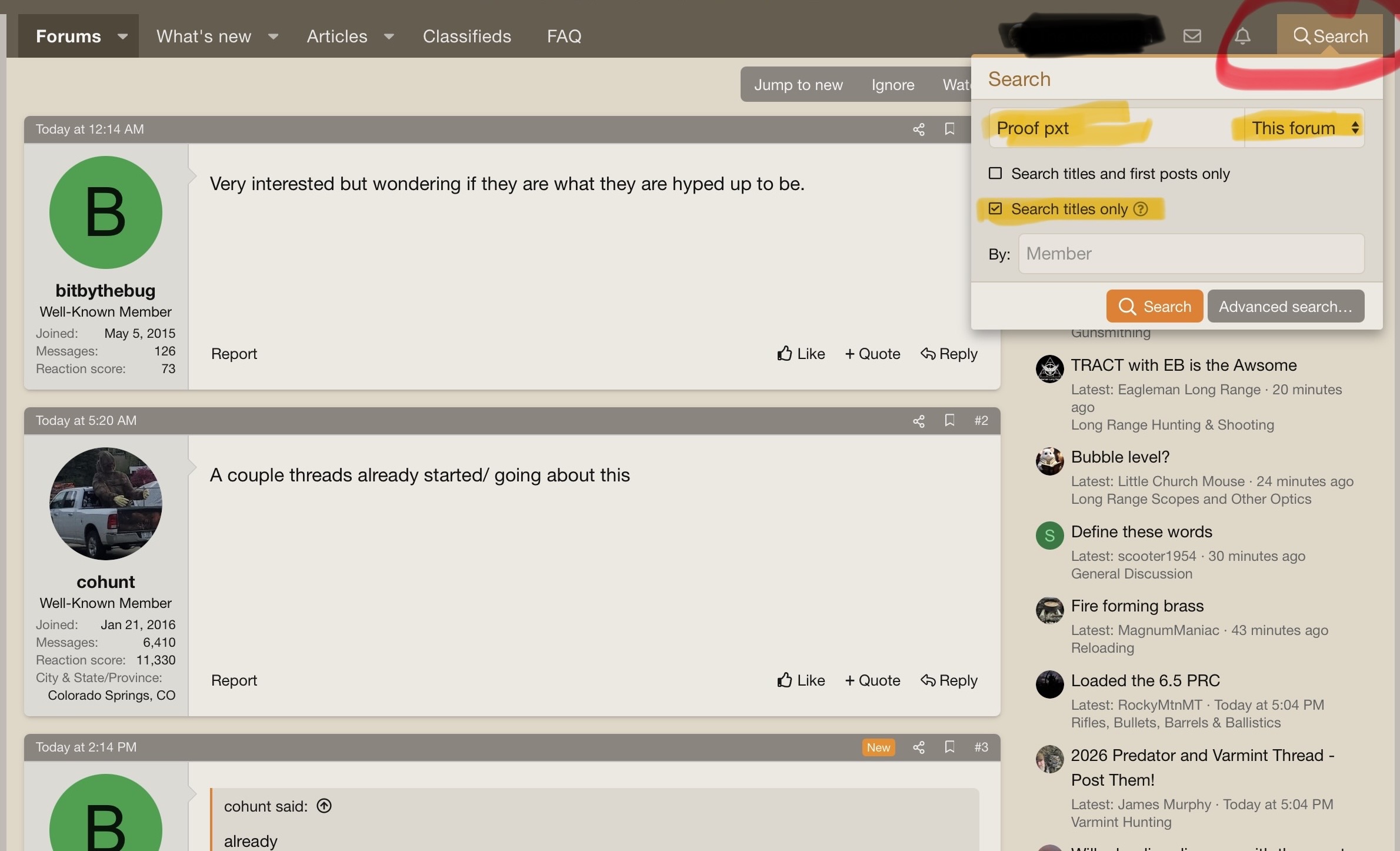Click help icon beside Search titles only

click(1141, 209)
